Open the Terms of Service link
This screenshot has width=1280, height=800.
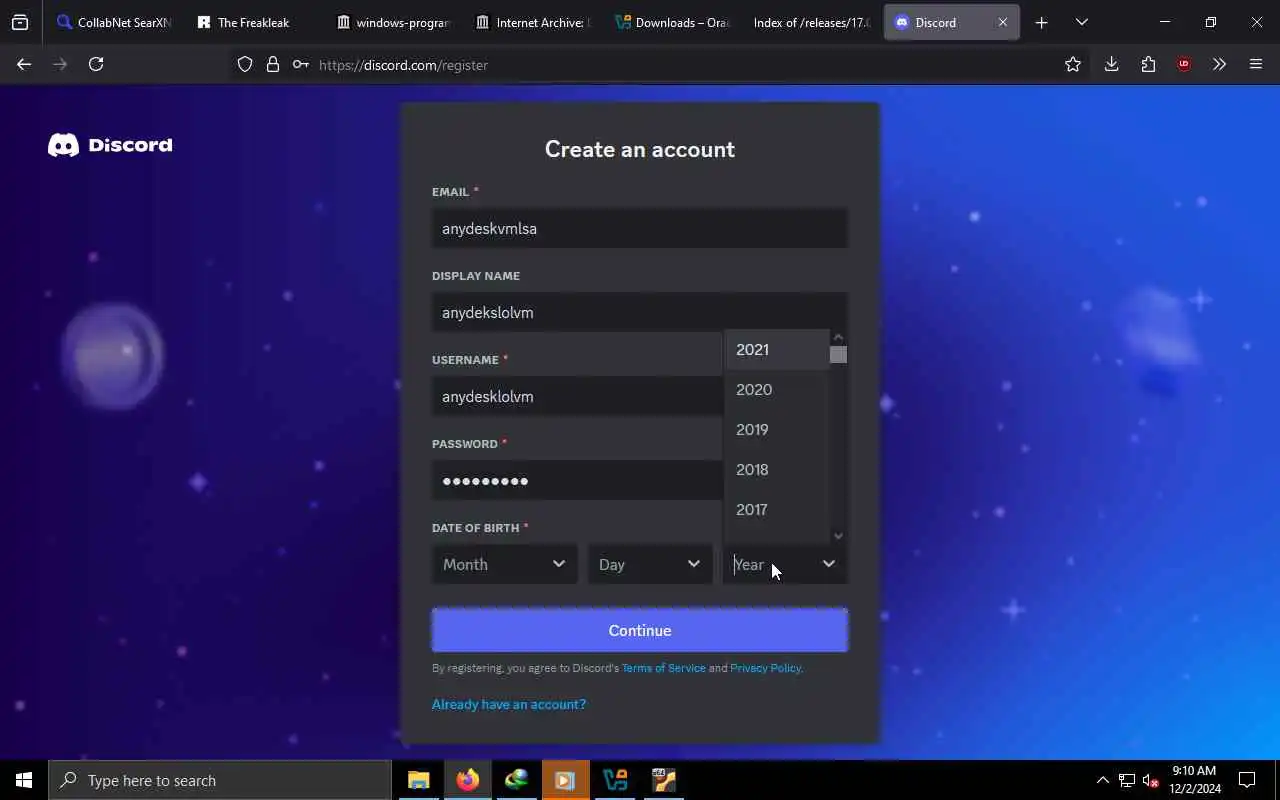(x=663, y=668)
